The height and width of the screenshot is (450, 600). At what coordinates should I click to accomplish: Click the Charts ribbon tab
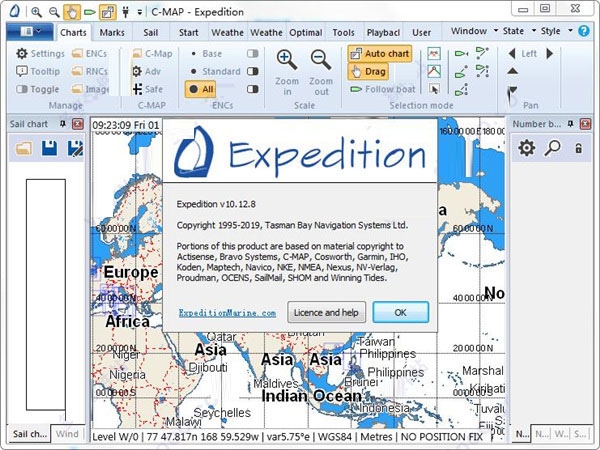[x=73, y=33]
